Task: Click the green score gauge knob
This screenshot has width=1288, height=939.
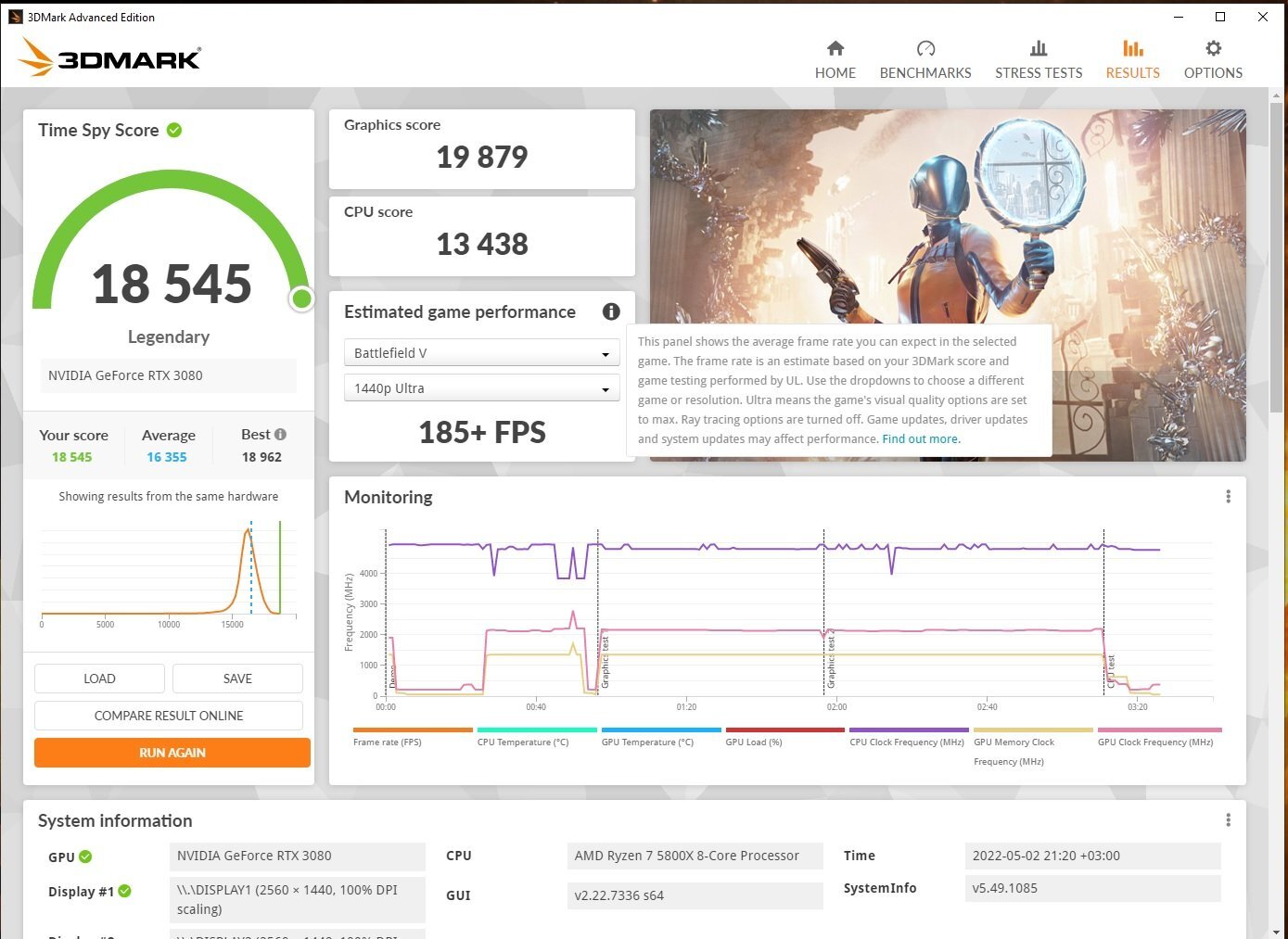Action: pos(301,298)
